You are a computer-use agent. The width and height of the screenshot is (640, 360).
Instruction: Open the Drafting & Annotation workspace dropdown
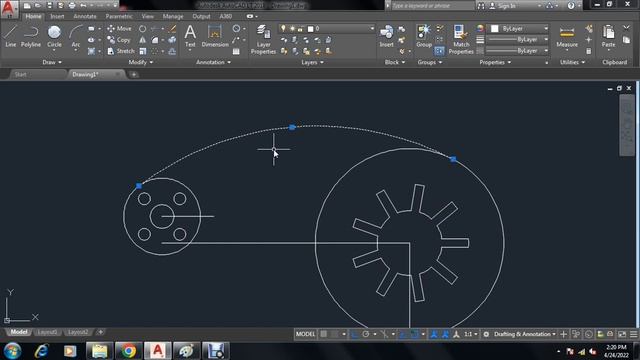(x=524, y=334)
